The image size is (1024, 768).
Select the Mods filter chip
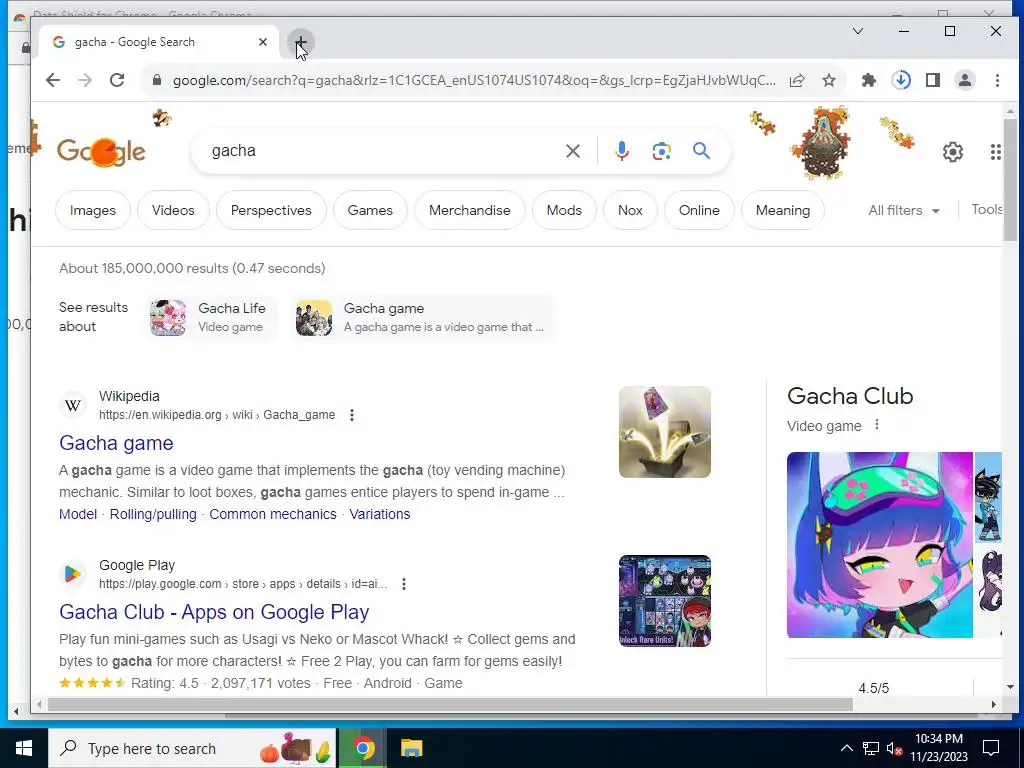564,210
